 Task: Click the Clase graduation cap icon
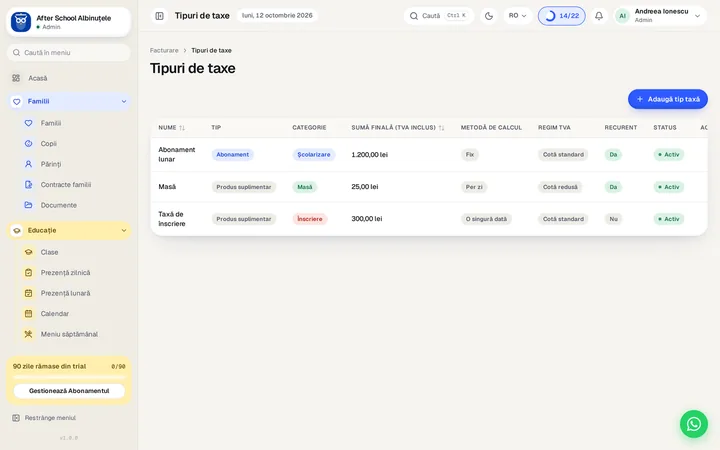click(x=28, y=252)
